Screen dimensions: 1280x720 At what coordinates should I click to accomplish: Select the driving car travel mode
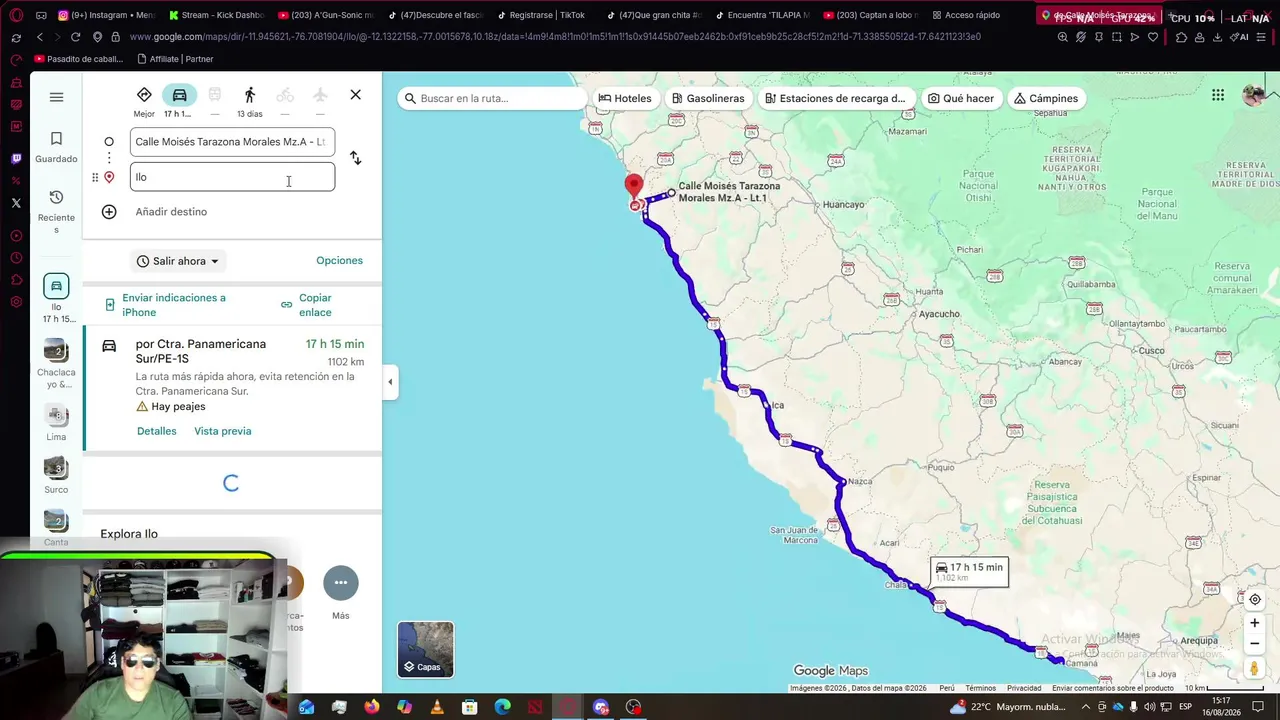(x=179, y=101)
